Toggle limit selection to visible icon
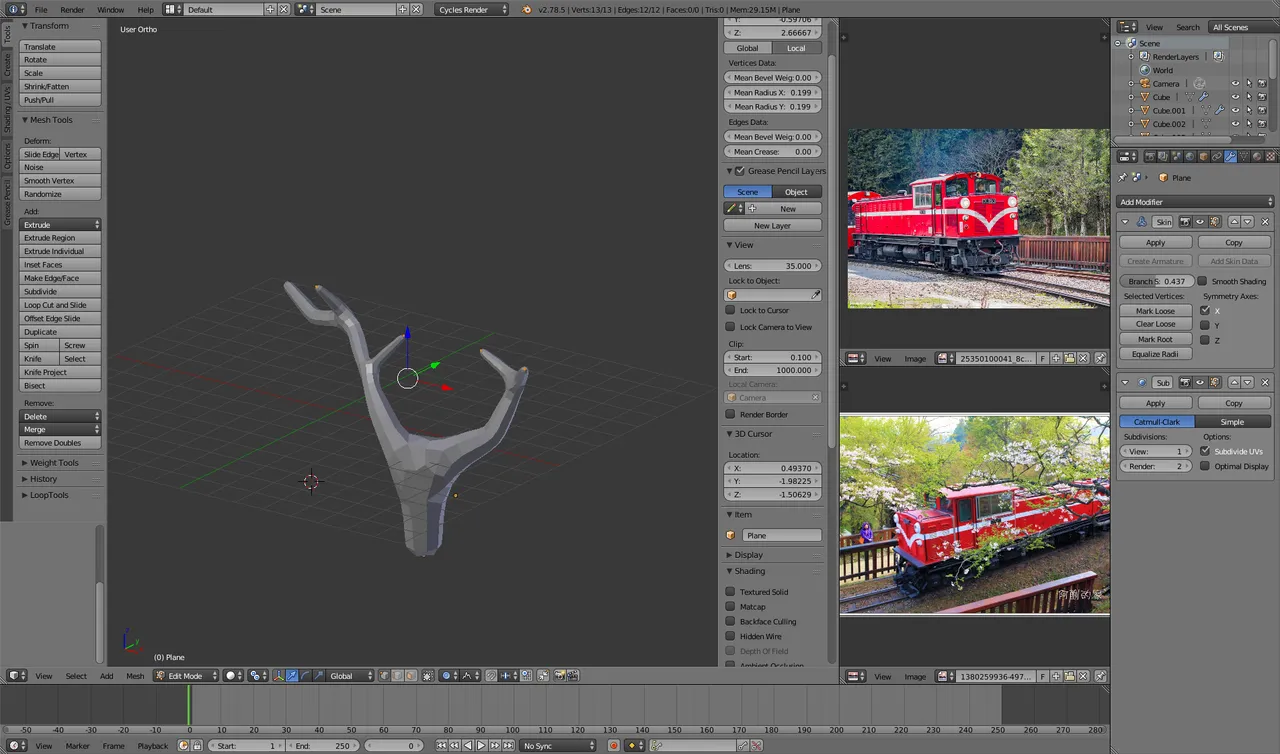The image size is (1280, 754). 428,676
